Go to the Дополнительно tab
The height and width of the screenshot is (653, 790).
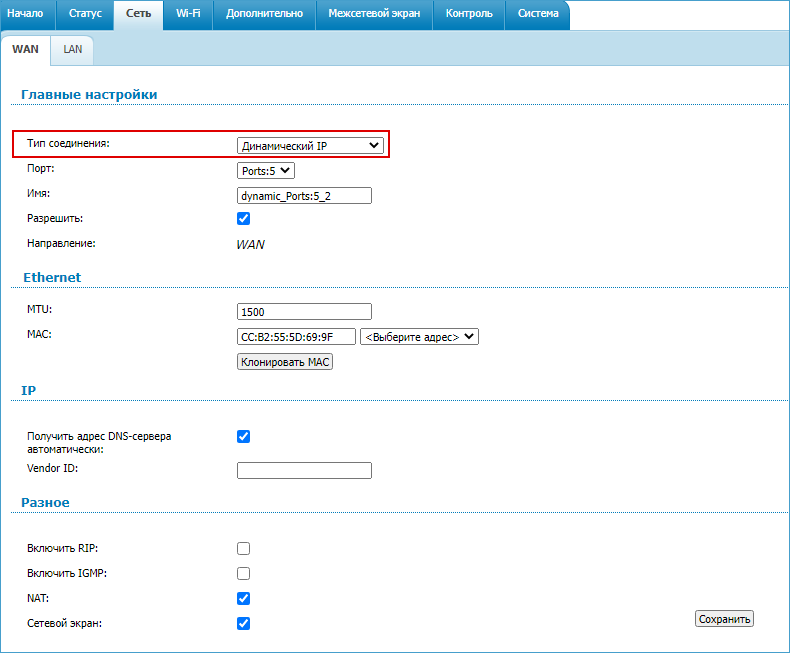click(265, 14)
